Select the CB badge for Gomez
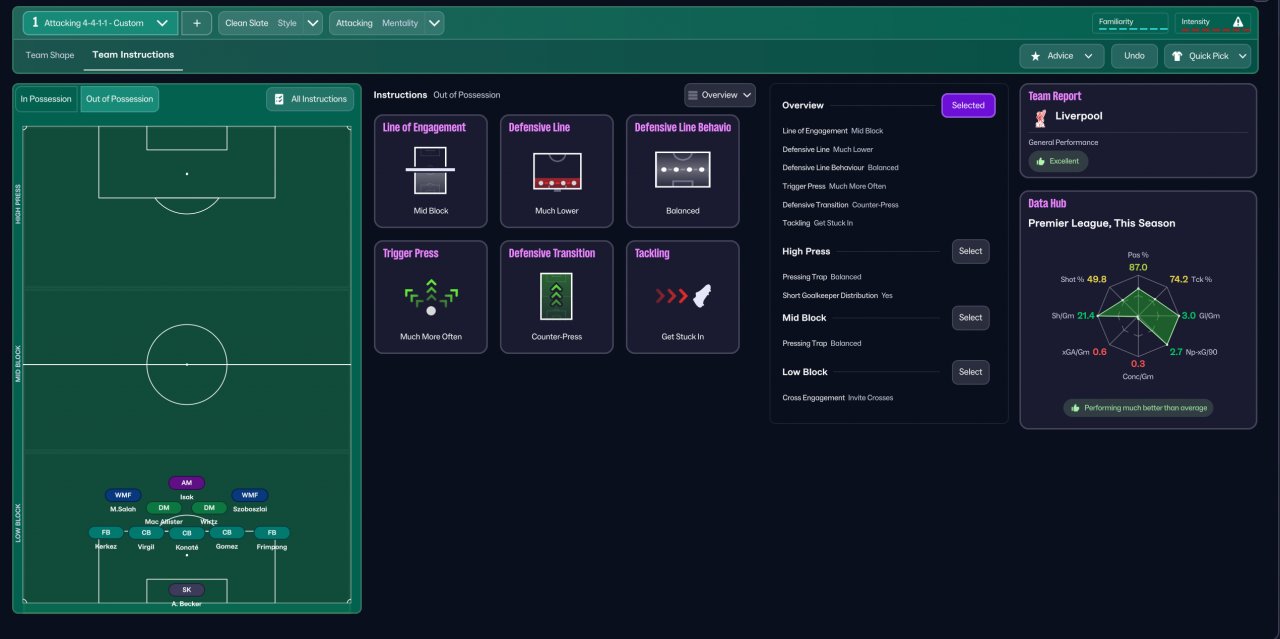This screenshot has height=639, width=1280. (x=227, y=533)
